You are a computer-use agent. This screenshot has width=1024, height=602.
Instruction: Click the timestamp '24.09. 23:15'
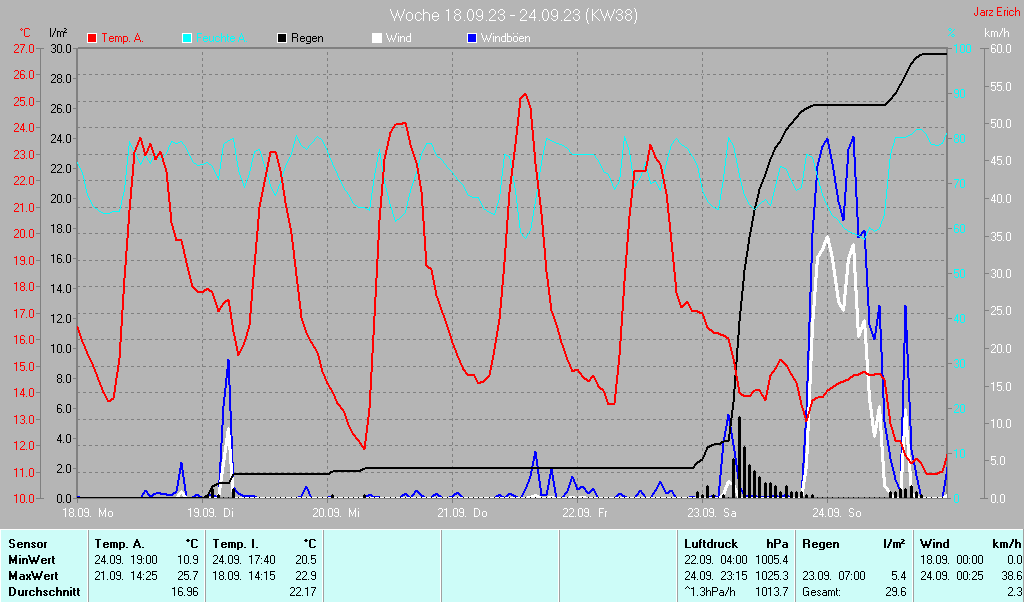(716, 577)
